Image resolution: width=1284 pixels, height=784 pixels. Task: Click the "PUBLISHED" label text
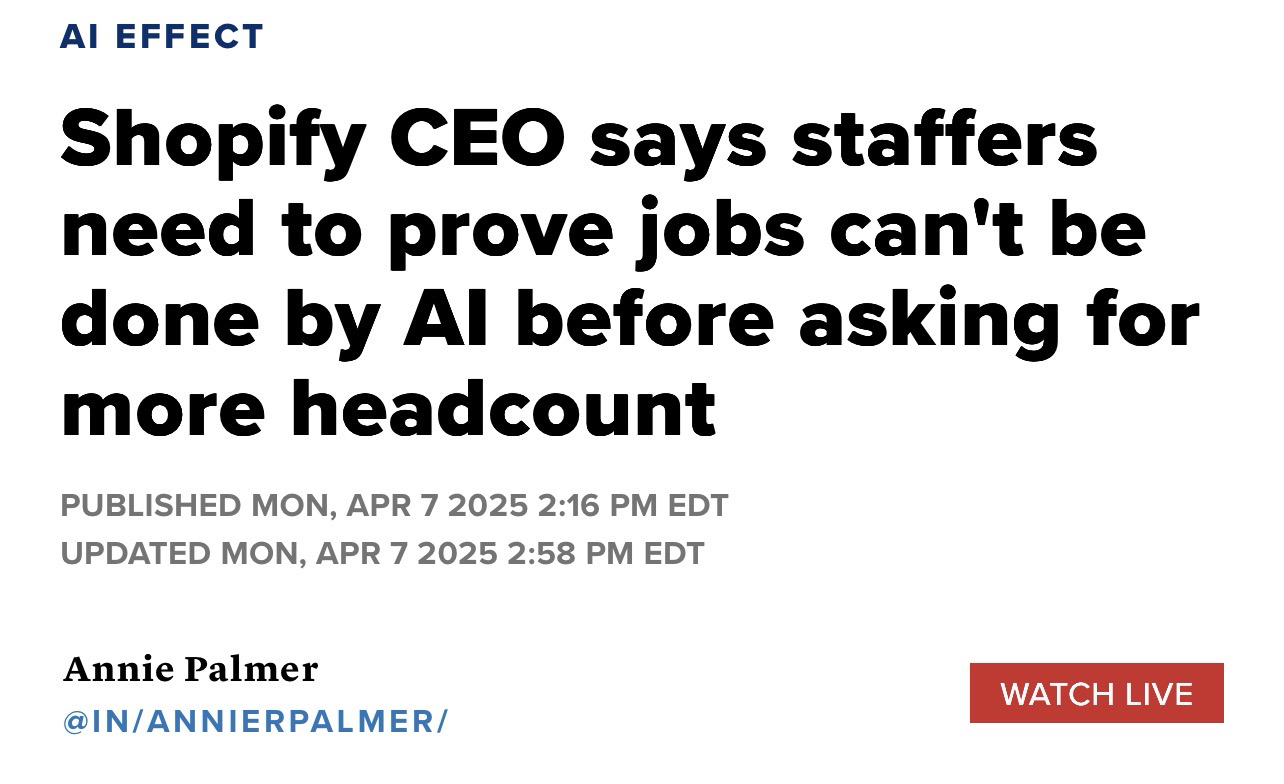click(x=151, y=505)
